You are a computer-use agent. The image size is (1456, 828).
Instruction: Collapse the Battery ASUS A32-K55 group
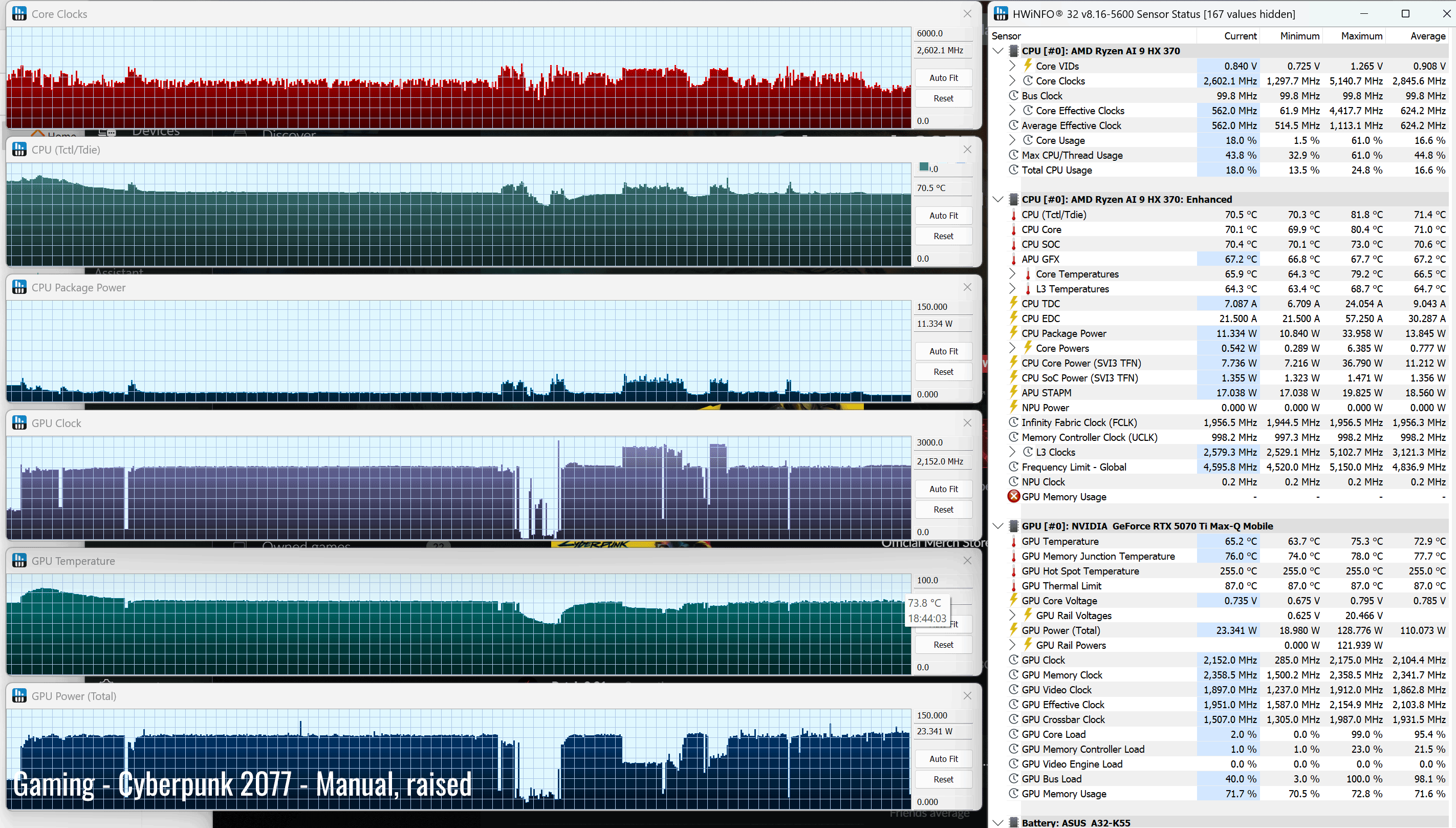click(998, 822)
